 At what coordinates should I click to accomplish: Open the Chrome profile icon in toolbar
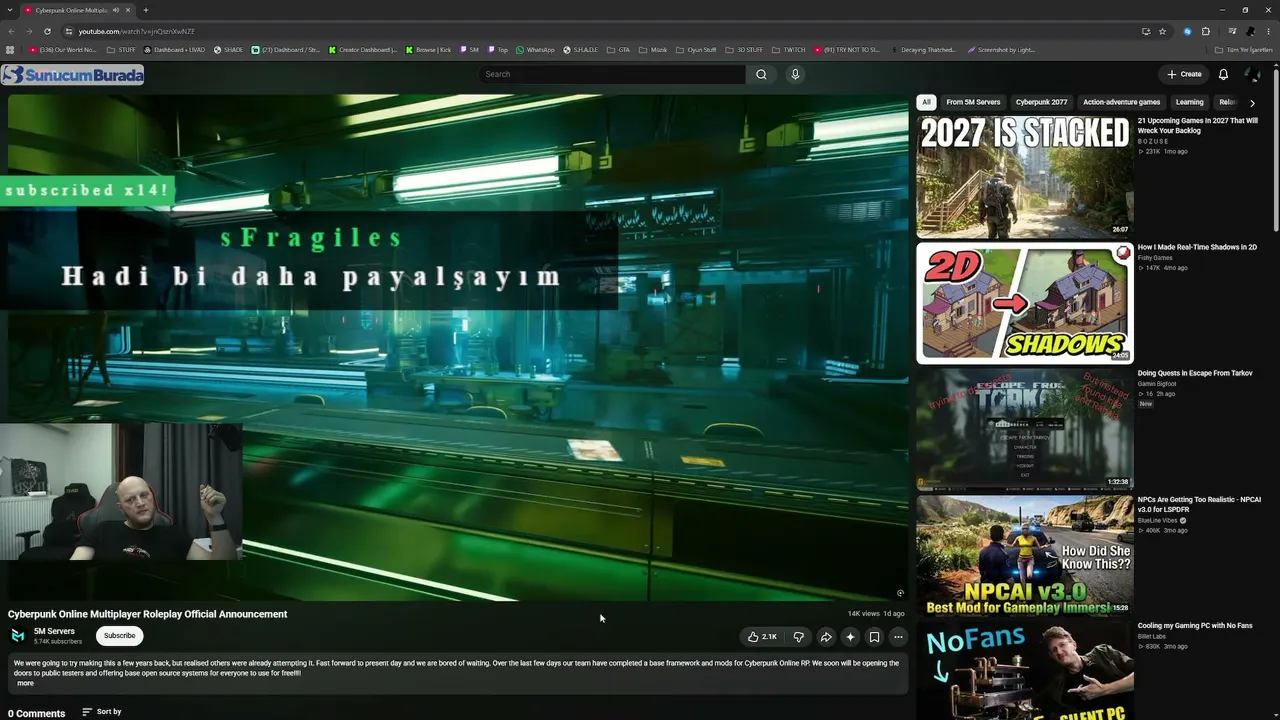(1250, 31)
